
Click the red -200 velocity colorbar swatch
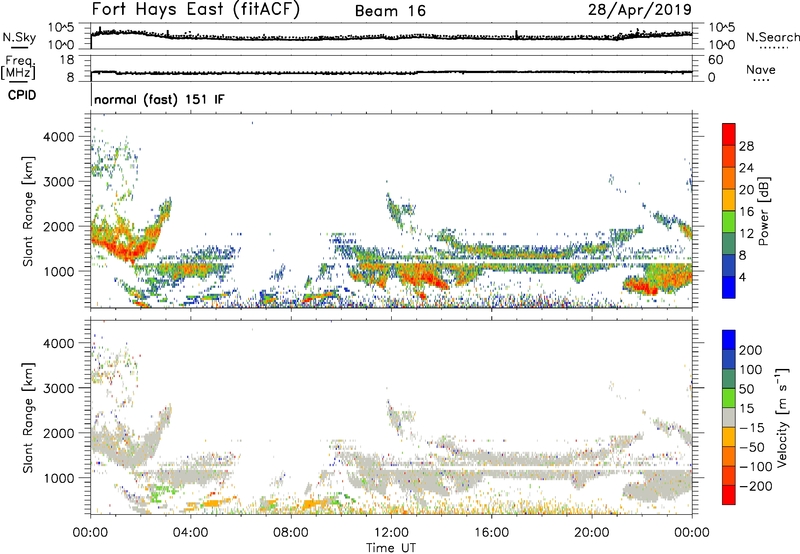729,495
